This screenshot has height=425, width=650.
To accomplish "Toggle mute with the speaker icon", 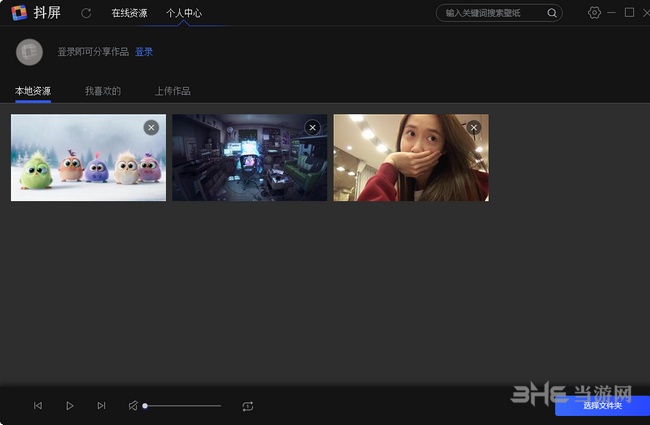I will tap(133, 406).
